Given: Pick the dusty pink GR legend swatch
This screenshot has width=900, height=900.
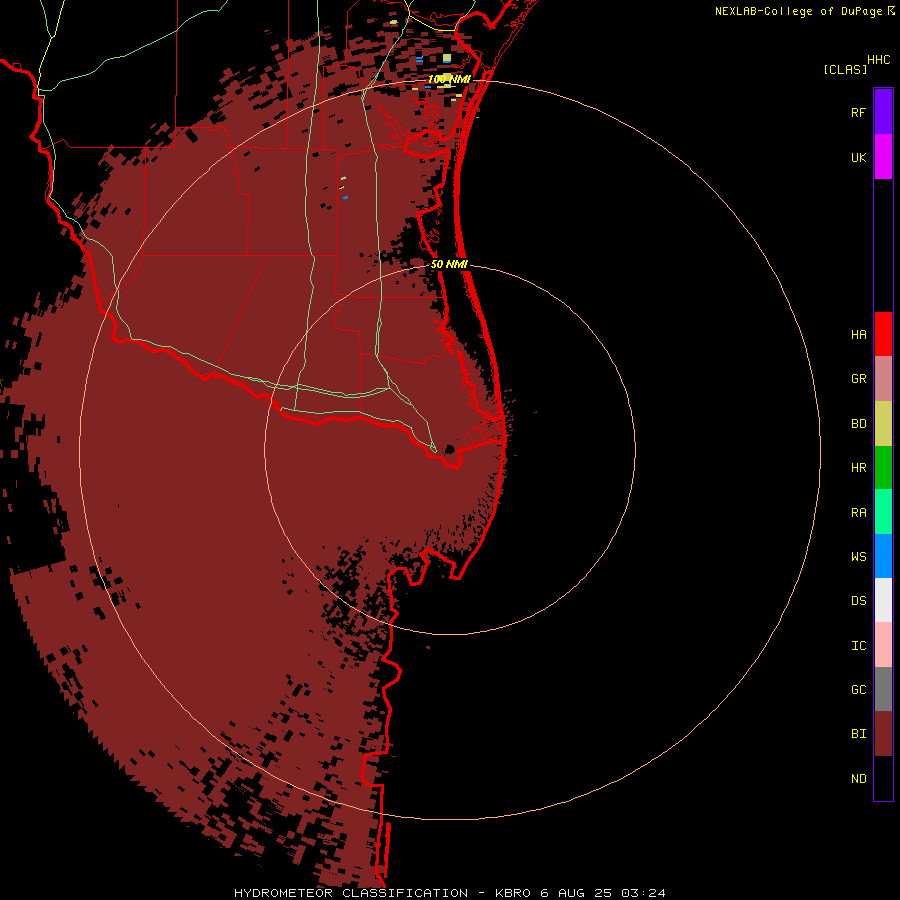Looking at the screenshot, I should click(883, 379).
